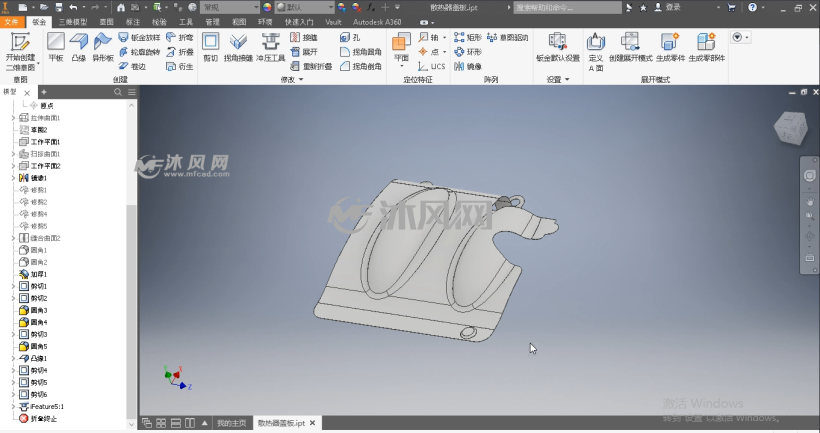Expand the iFeature5:1 tree node
820x433 pixels.
(13, 406)
